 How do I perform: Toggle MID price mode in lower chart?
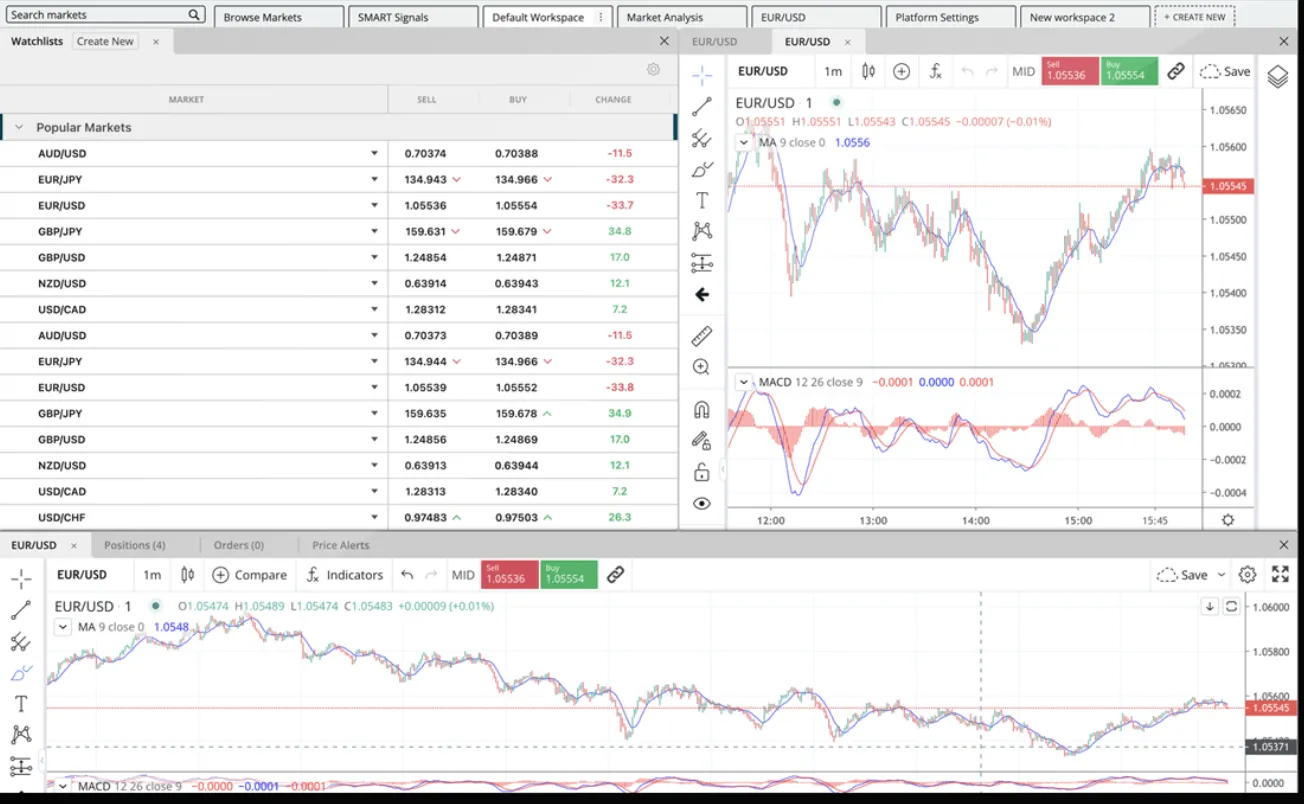tap(463, 575)
